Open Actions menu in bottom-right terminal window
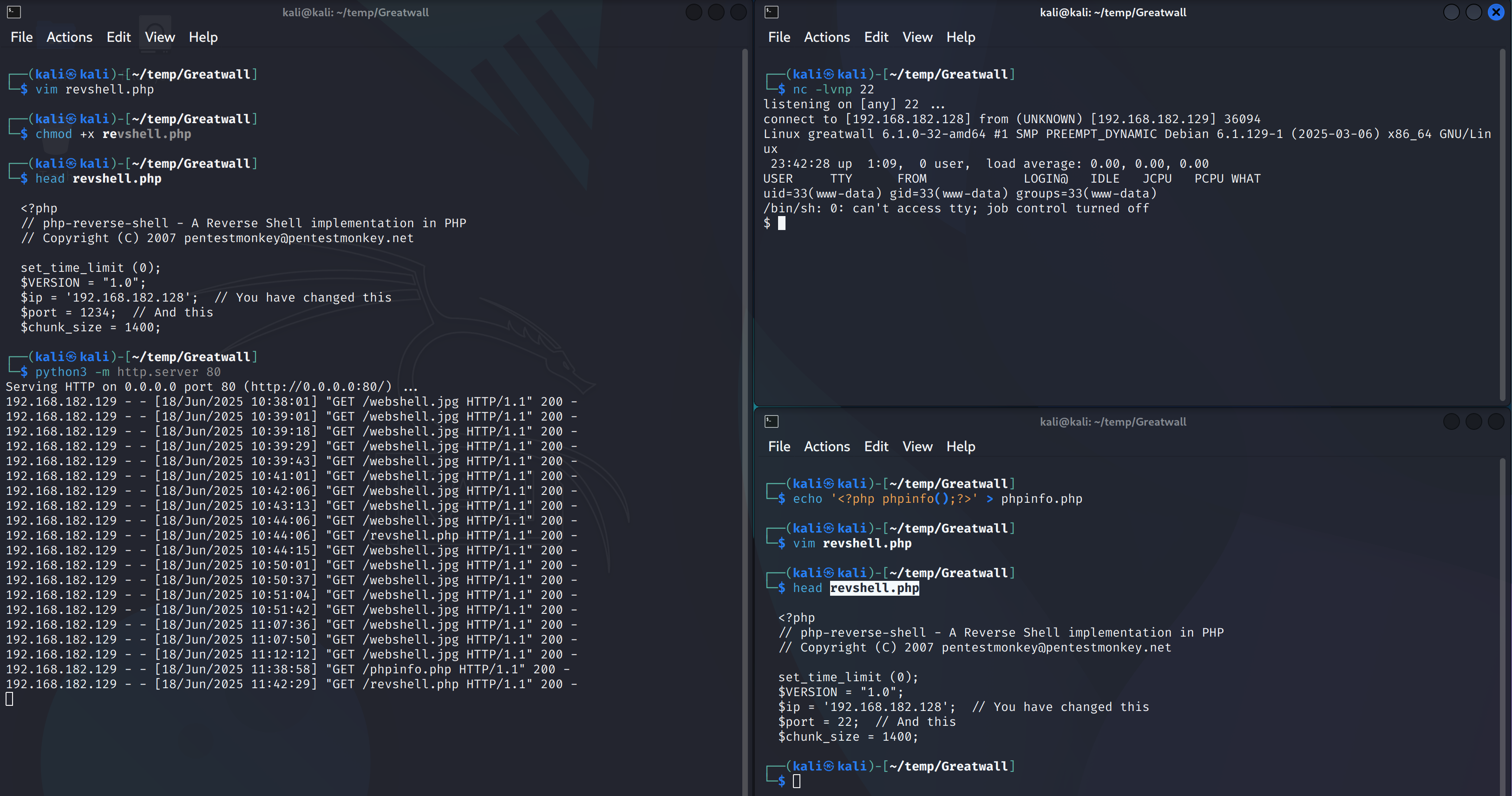 point(826,447)
